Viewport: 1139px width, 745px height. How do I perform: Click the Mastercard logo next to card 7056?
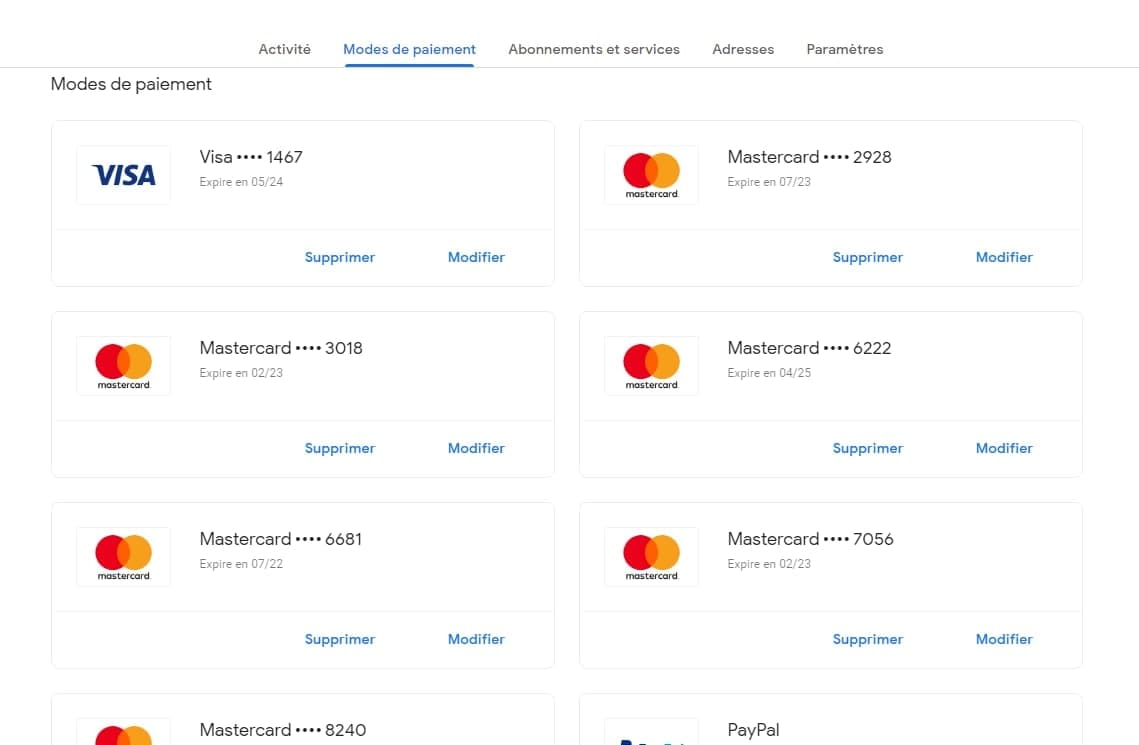pyautogui.click(x=651, y=556)
